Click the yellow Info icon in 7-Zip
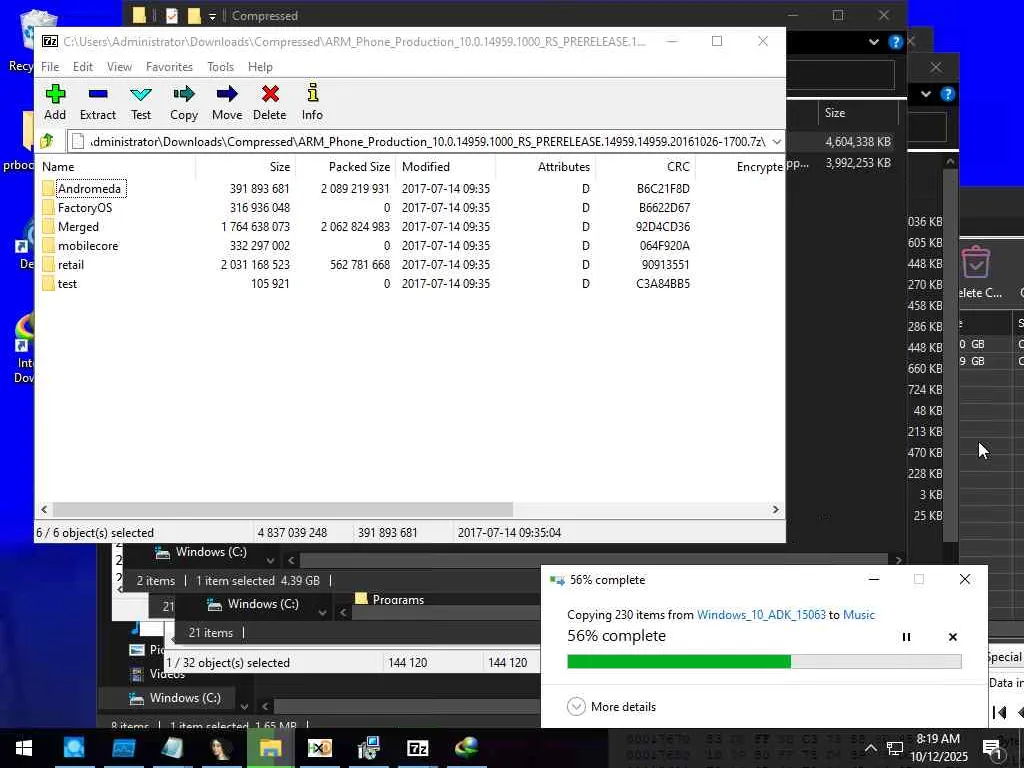The width and height of the screenshot is (1024, 768). pyautogui.click(x=312, y=93)
